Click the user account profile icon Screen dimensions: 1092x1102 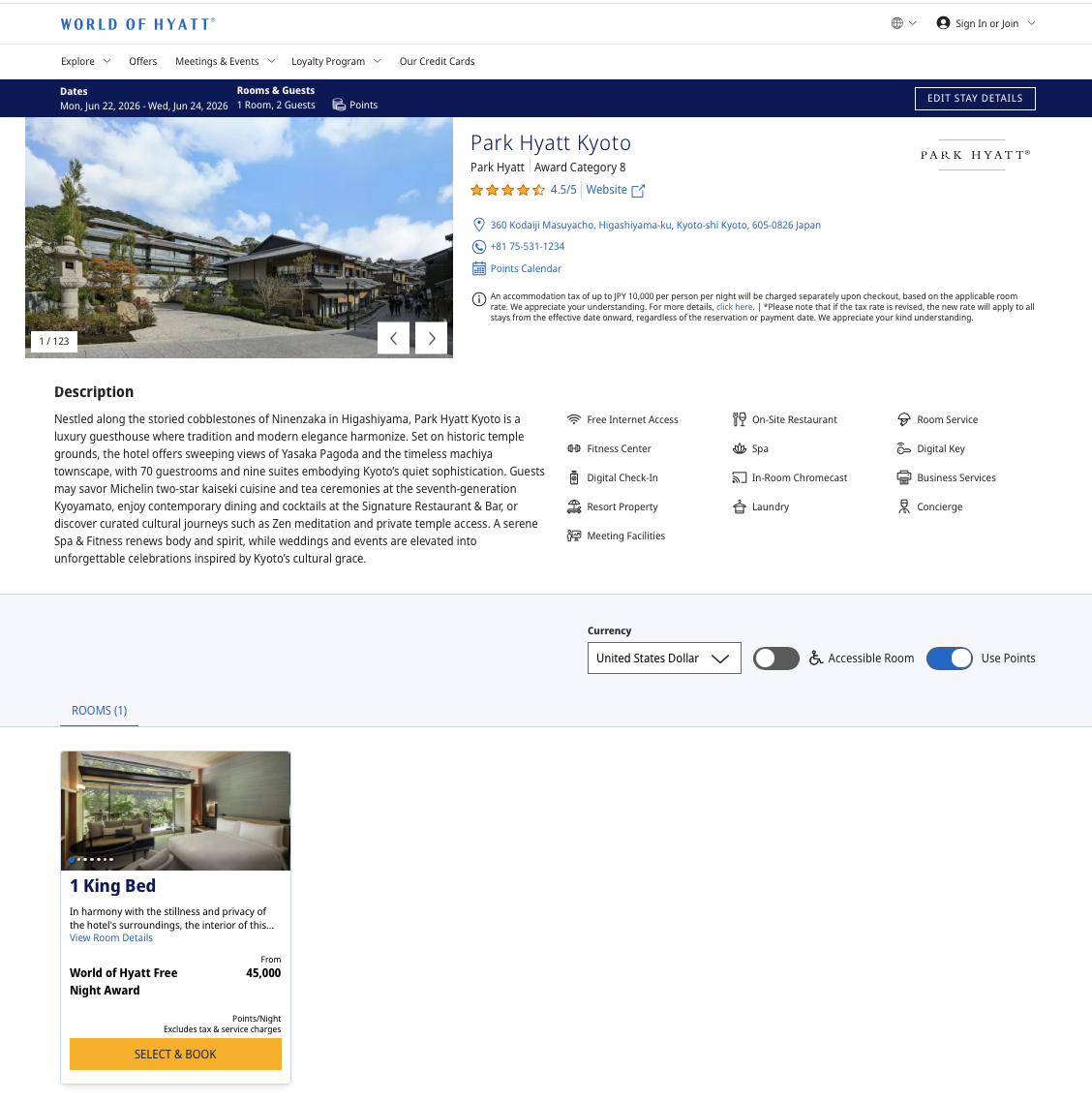coord(943,23)
